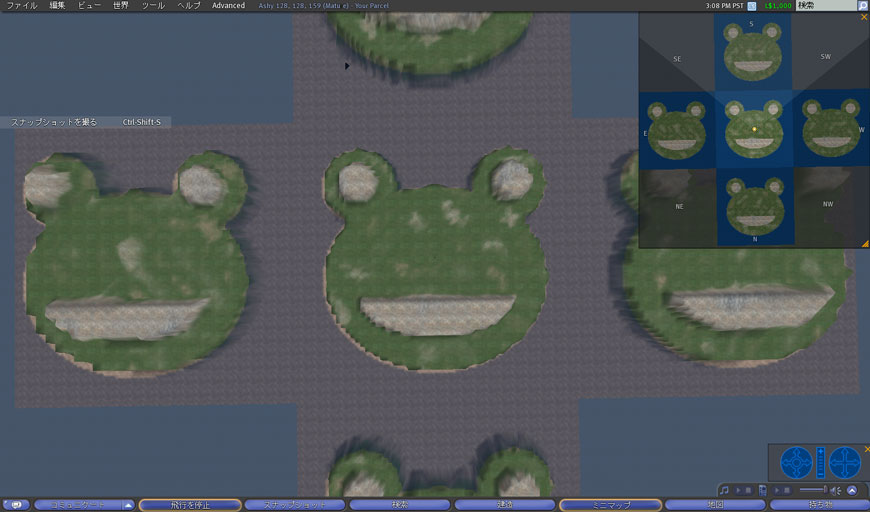The height and width of the screenshot is (512, 870).
Task: Click the スナップショット button in bottom bar
Action: point(295,505)
